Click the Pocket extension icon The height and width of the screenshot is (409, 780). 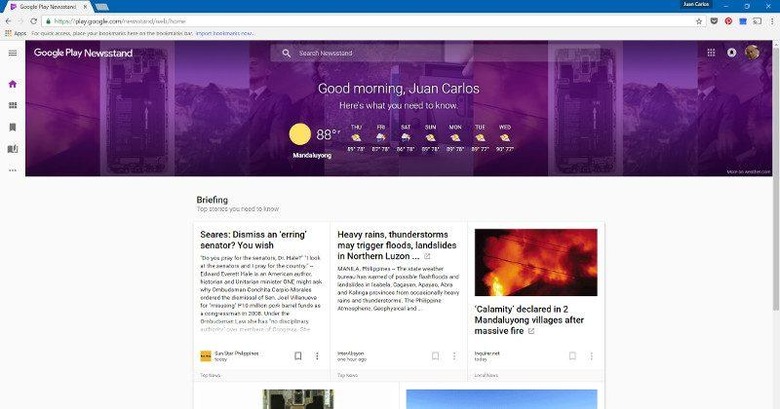[714, 21]
